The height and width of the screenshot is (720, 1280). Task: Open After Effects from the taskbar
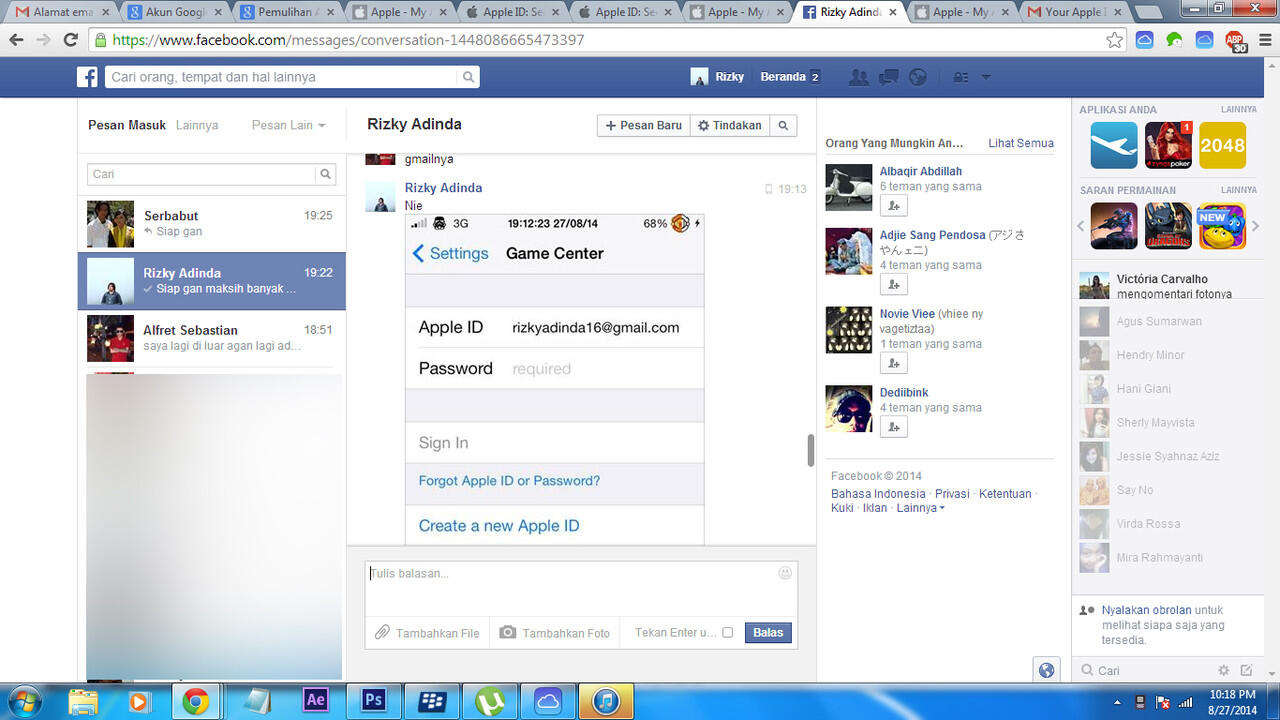click(316, 700)
